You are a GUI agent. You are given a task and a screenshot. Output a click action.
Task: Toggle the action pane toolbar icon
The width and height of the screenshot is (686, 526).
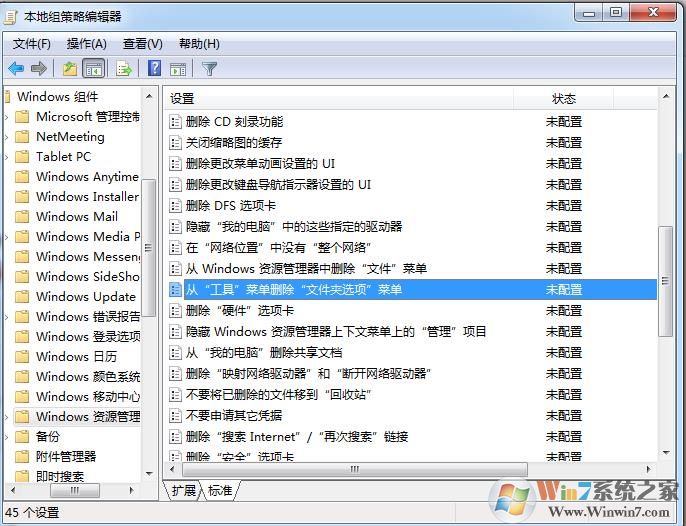(178, 69)
